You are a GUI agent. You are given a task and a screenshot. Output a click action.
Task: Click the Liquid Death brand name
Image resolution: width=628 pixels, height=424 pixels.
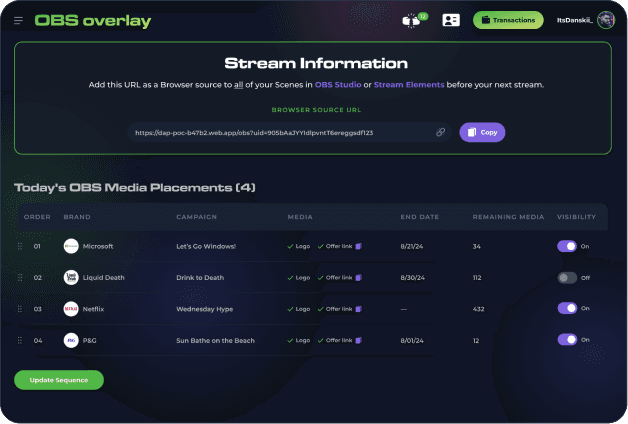click(x=104, y=277)
